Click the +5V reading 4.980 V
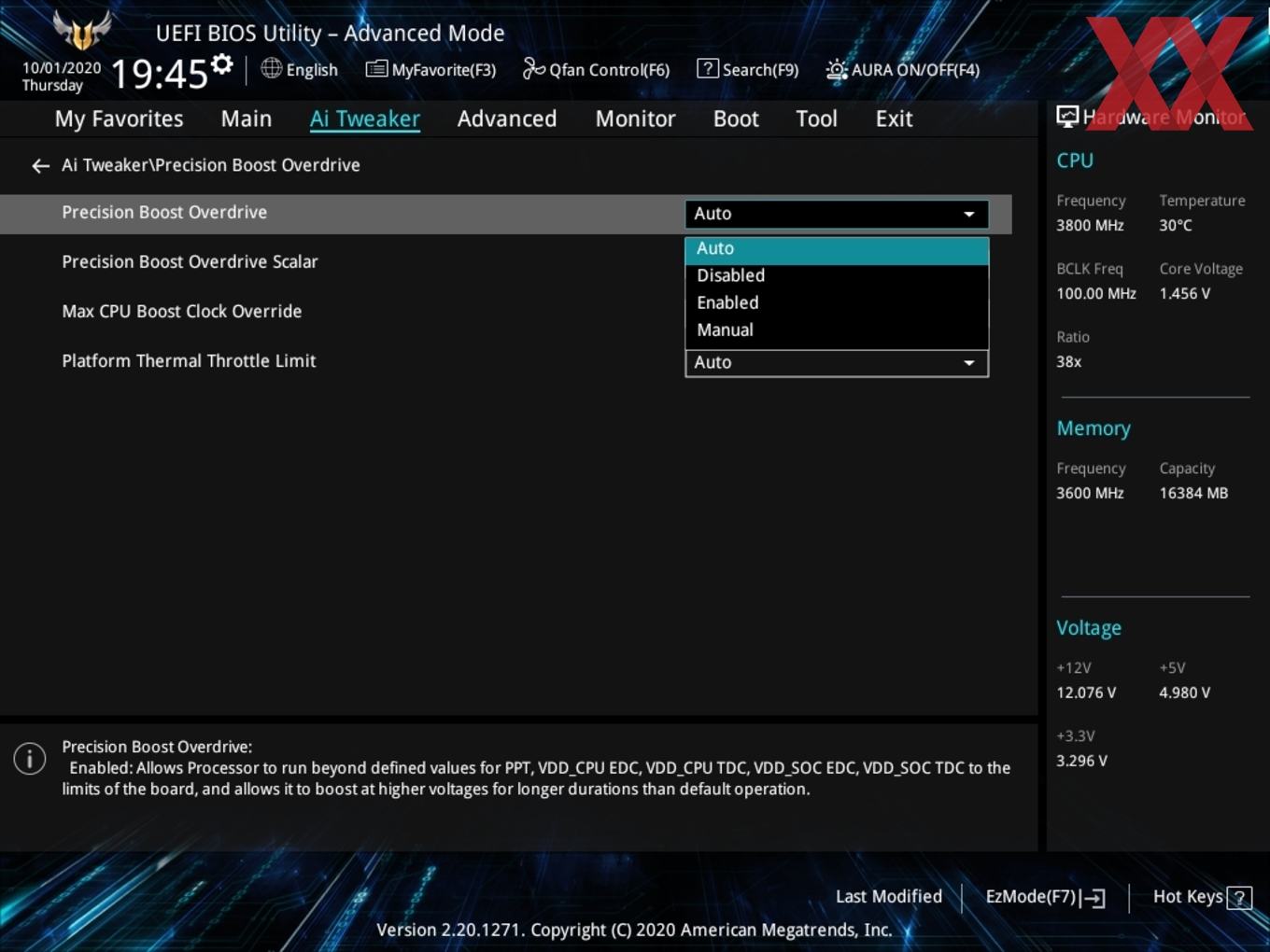 [x=1185, y=693]
